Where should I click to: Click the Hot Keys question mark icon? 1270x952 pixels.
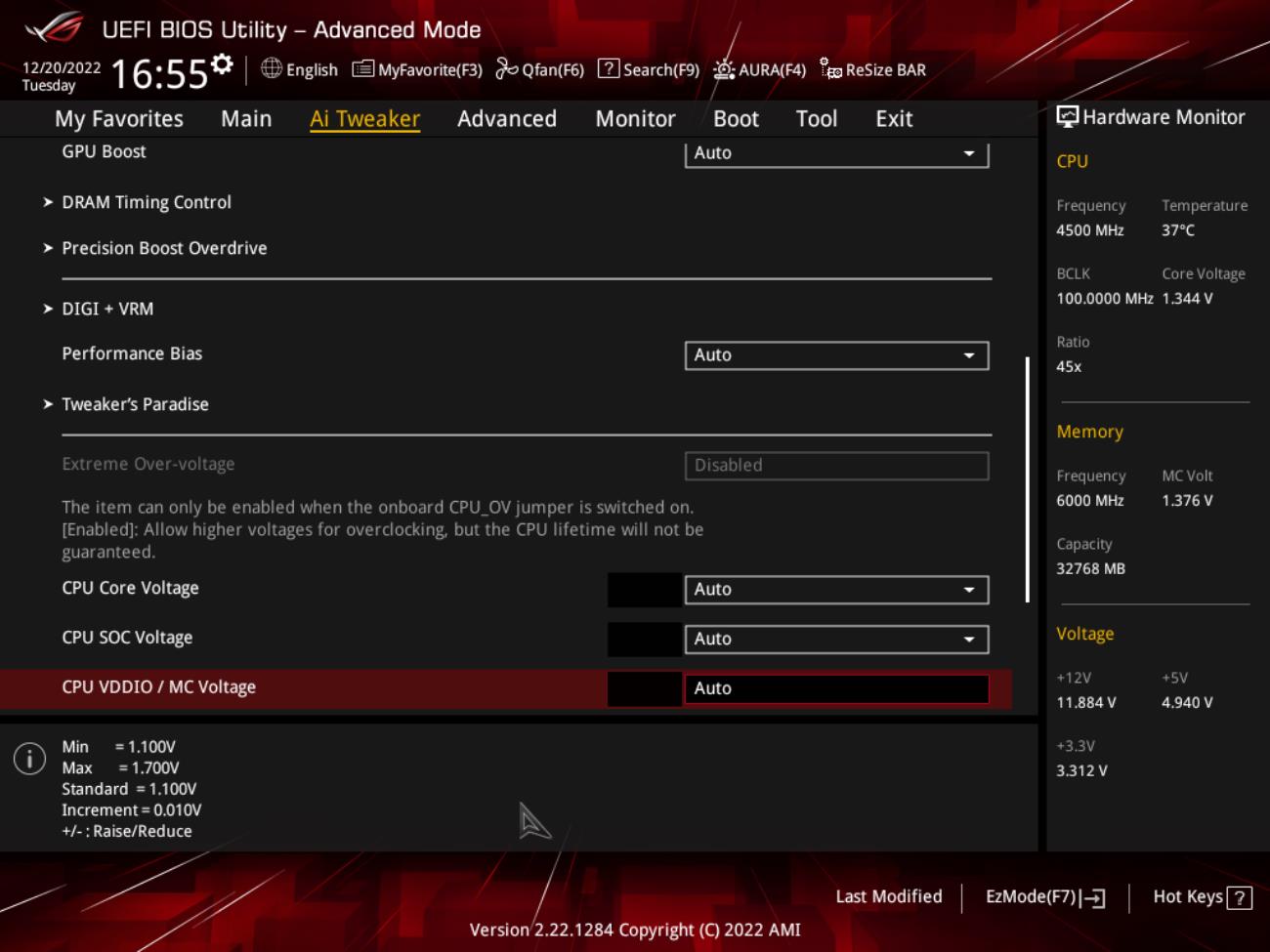coord(1239,897)
